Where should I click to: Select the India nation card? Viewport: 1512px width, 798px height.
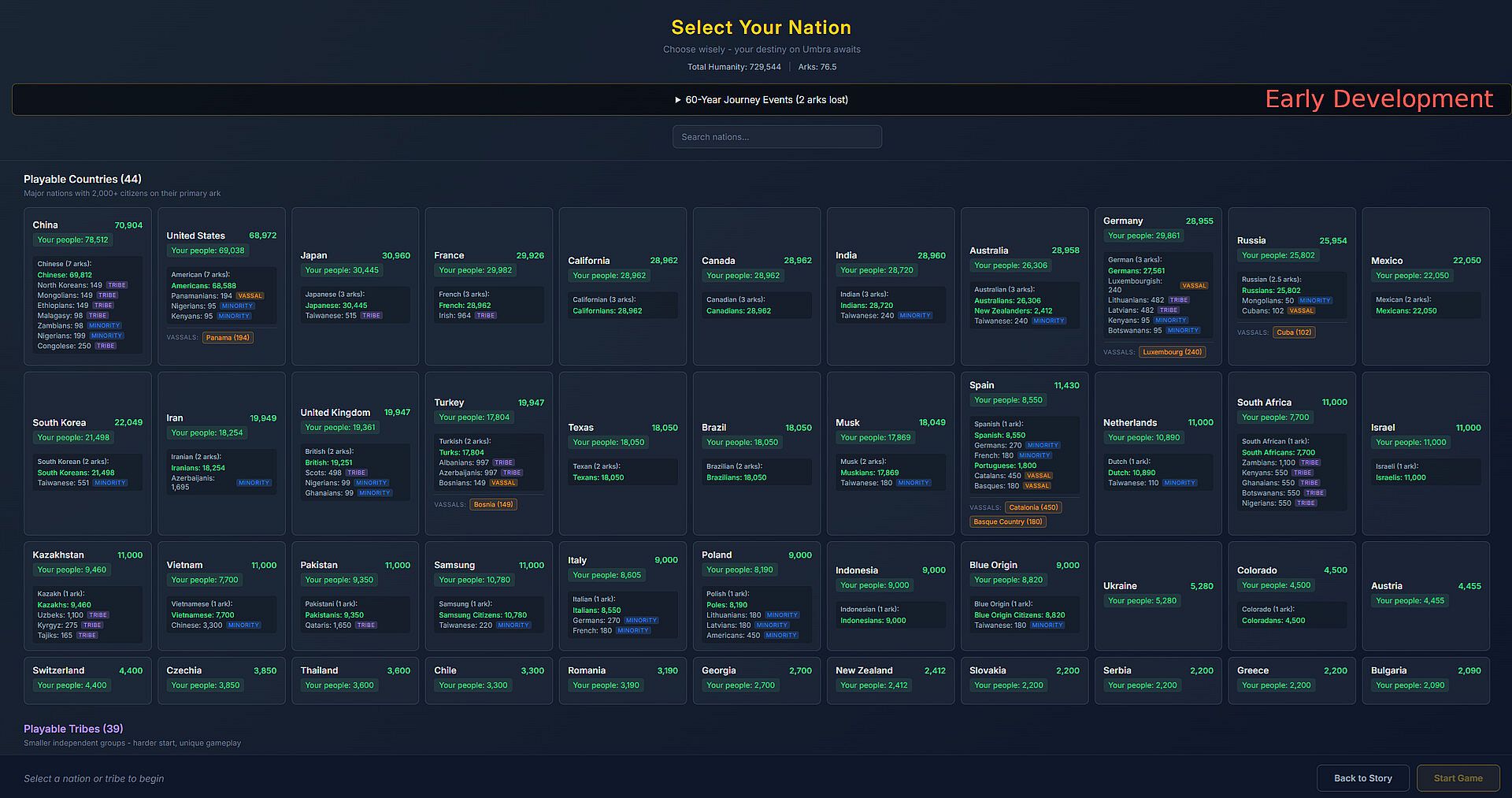pyautogui.click(x=891, y=286)
